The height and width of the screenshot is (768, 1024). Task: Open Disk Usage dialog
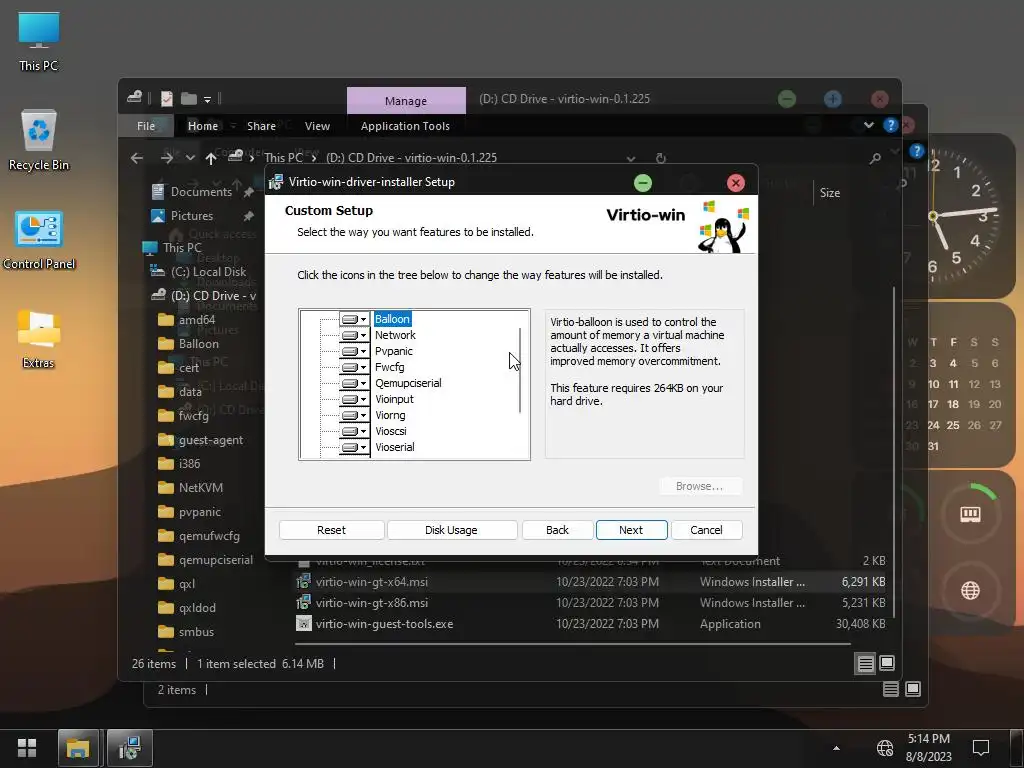pyautogui.click(x=451, y=530)
